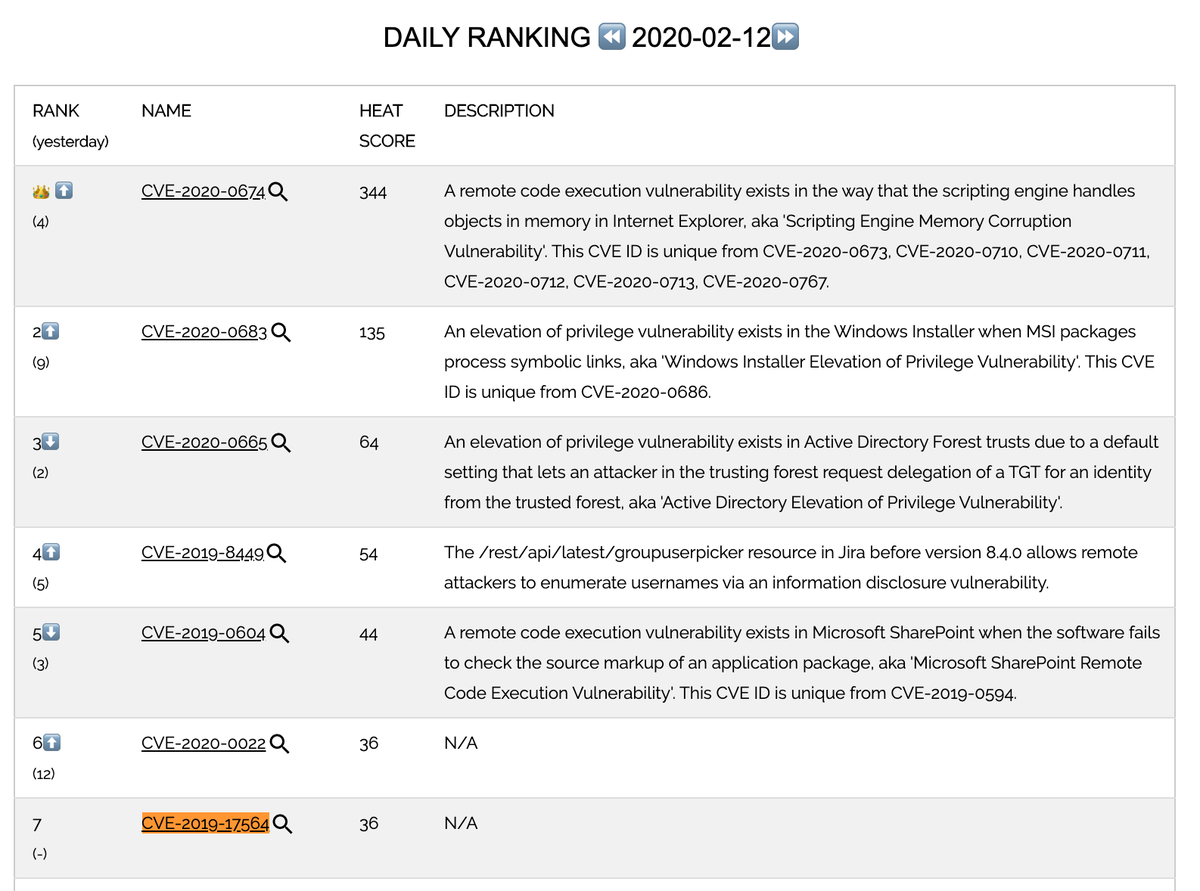Click the up arrow on rank 4
1200x891 pixels.
click(52, 552)
